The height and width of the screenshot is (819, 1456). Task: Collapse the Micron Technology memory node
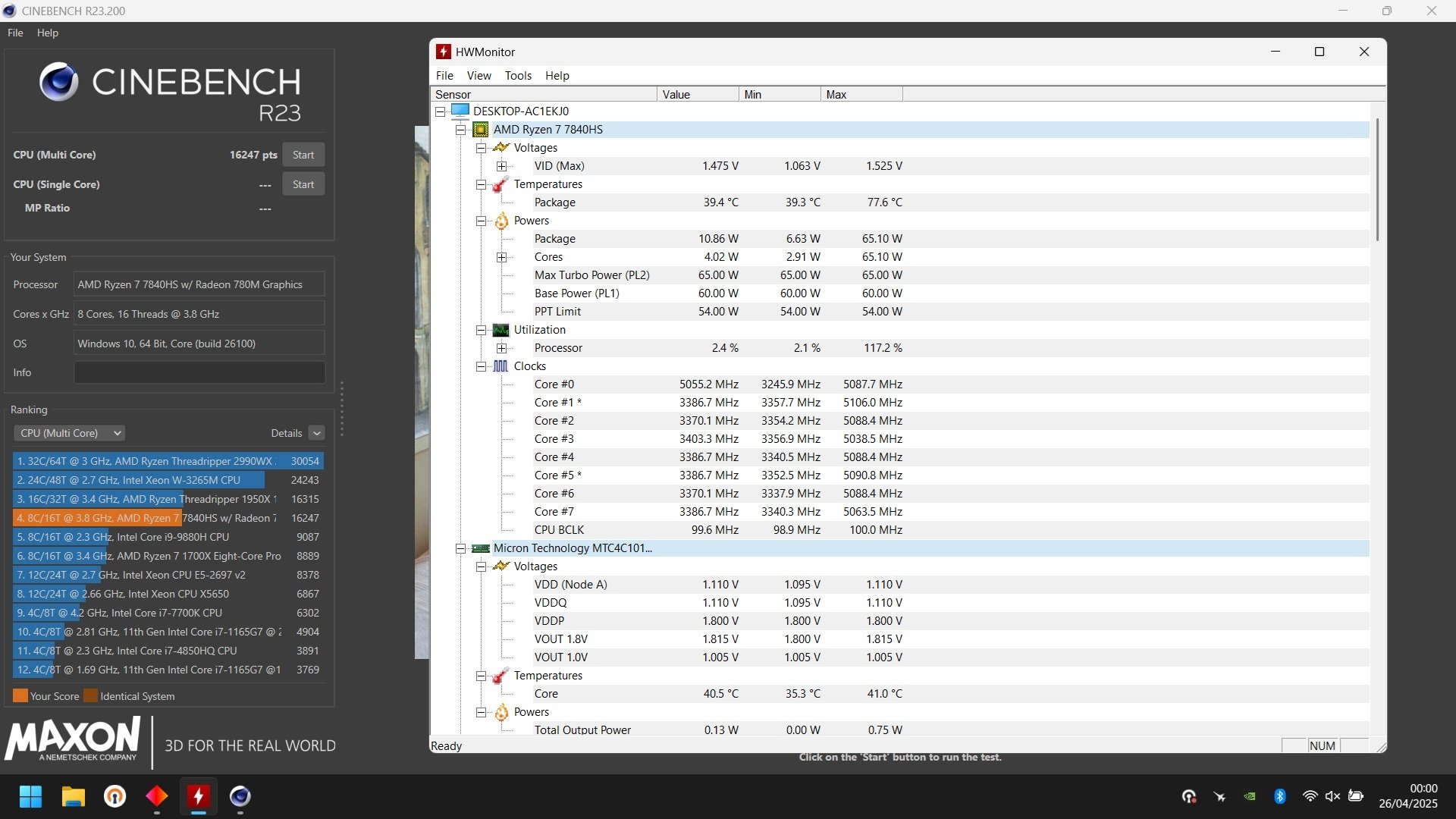[460, 548]
